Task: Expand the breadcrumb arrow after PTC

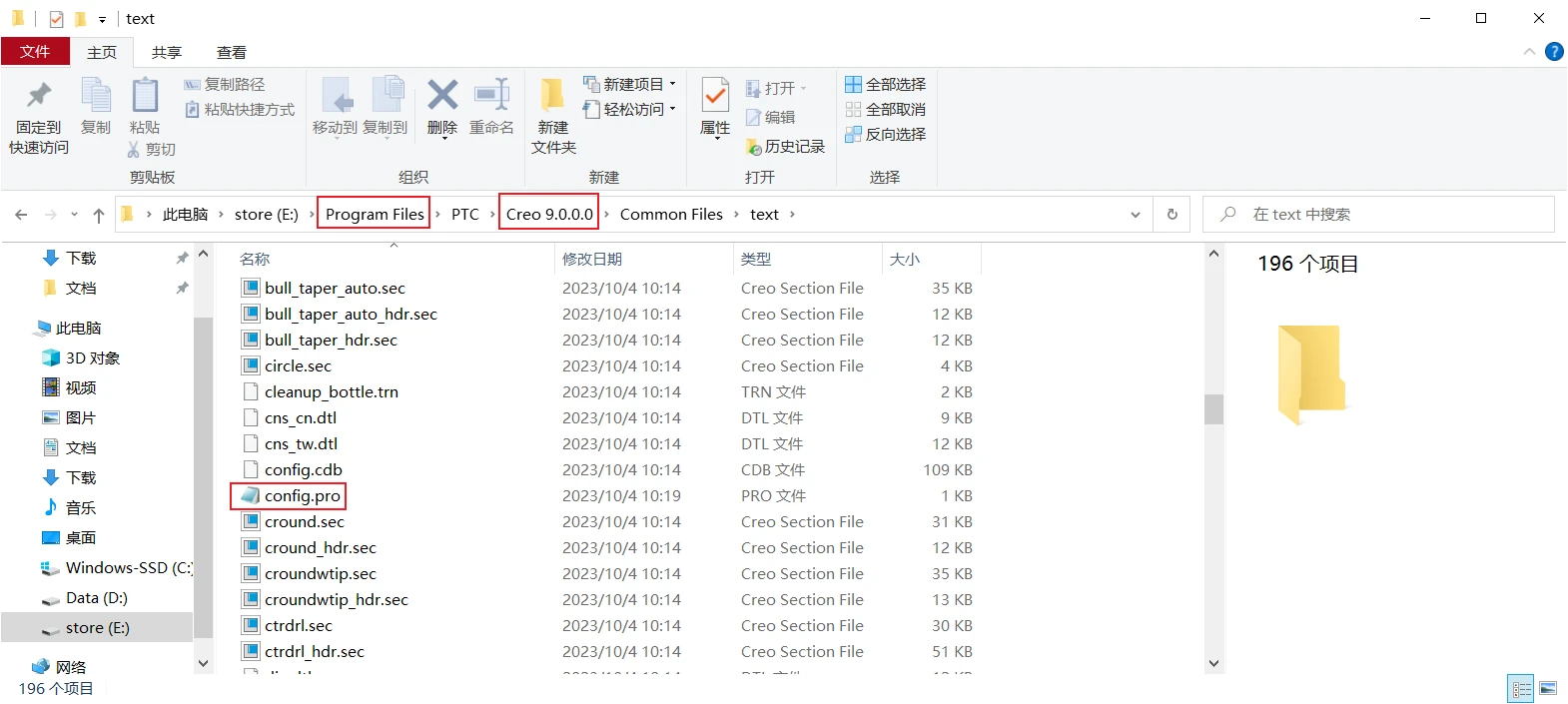Action: pyautogui.click(x=491, y=215)
